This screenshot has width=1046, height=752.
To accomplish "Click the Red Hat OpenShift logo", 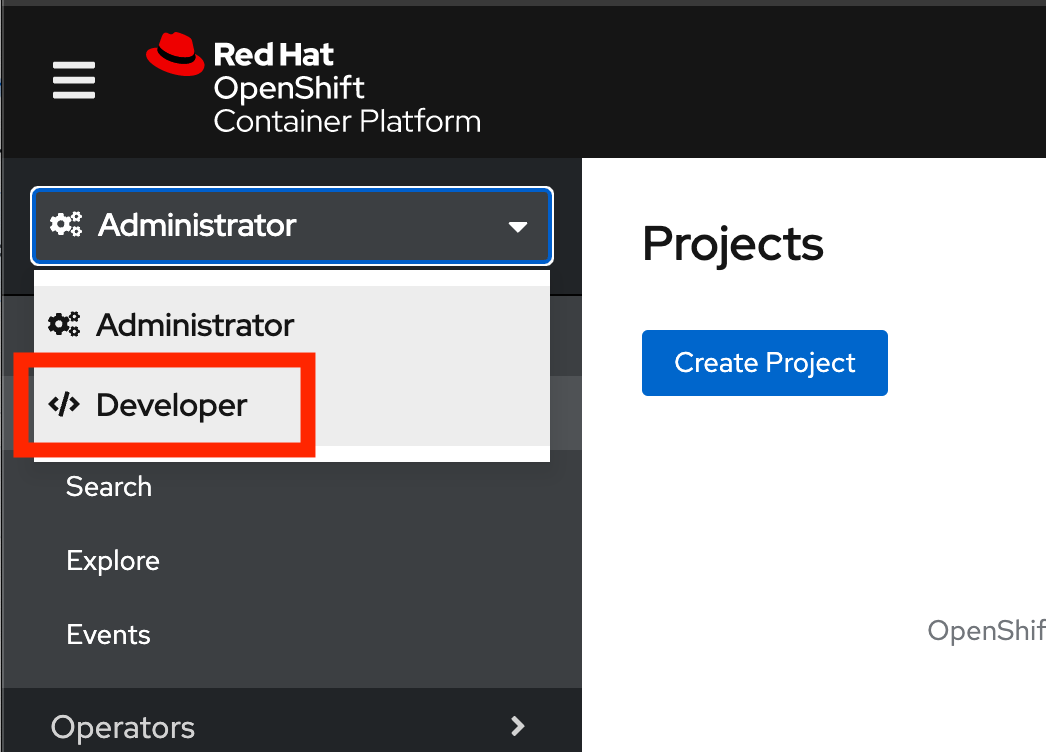I will click(x=314, y=84).
